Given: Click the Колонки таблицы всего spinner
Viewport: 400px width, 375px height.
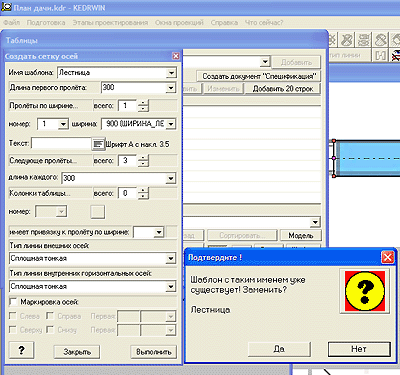Looking at the screenshot, I should pyautogui.click(x=143, y=193).
